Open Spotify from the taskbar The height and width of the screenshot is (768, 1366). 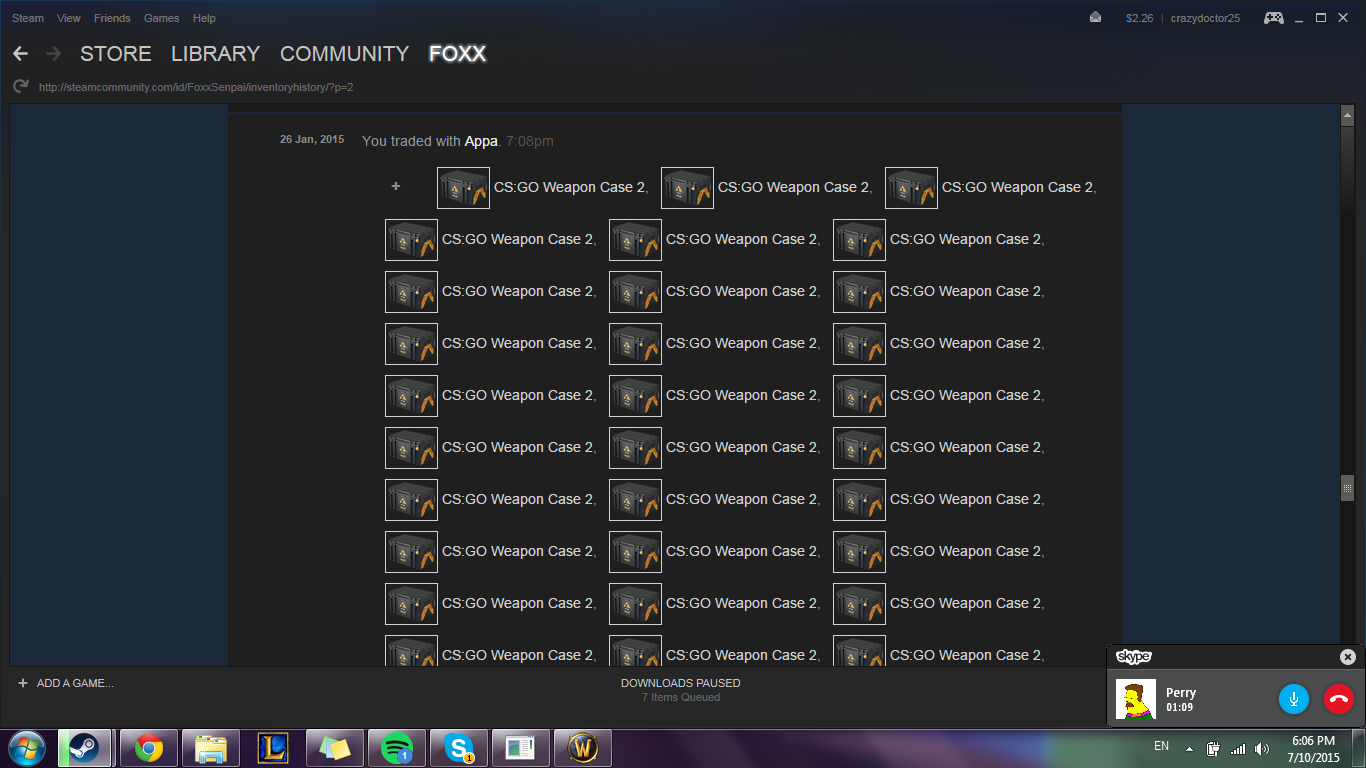click(397, 748)
